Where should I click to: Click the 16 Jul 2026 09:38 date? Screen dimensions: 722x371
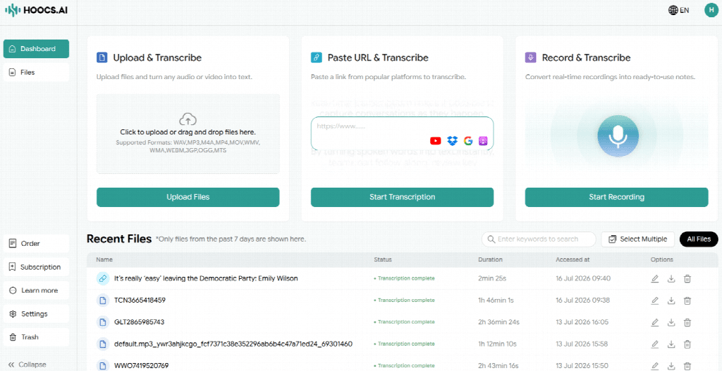click(x=583, y=301)
